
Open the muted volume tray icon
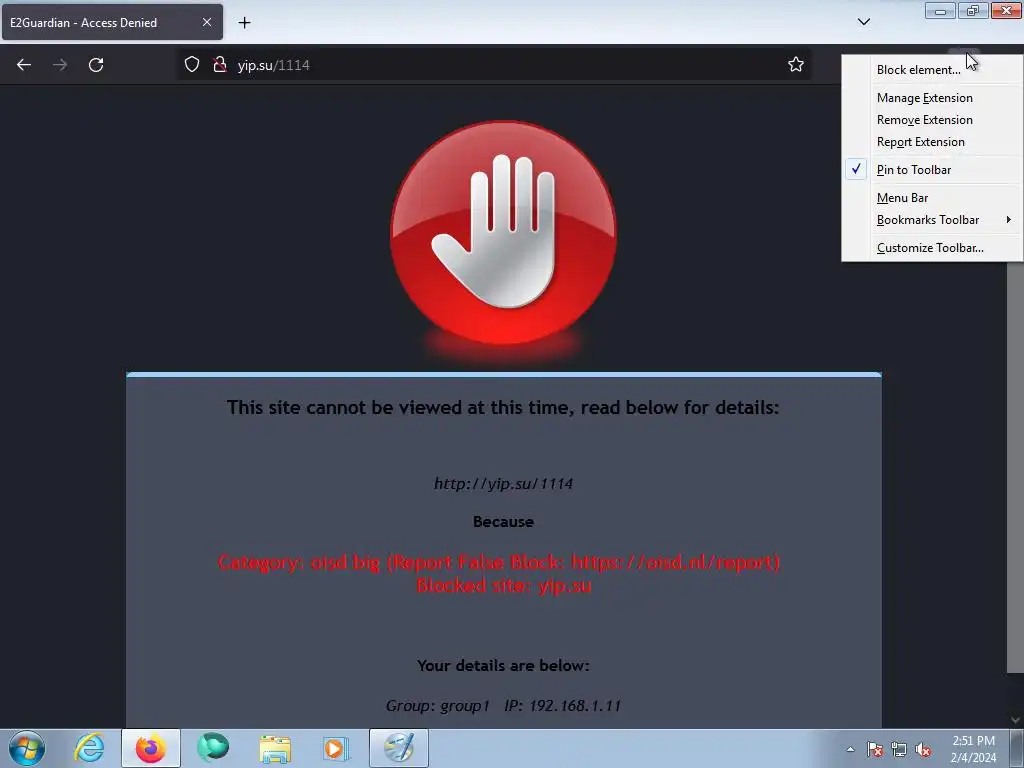[x=923, y=749]
